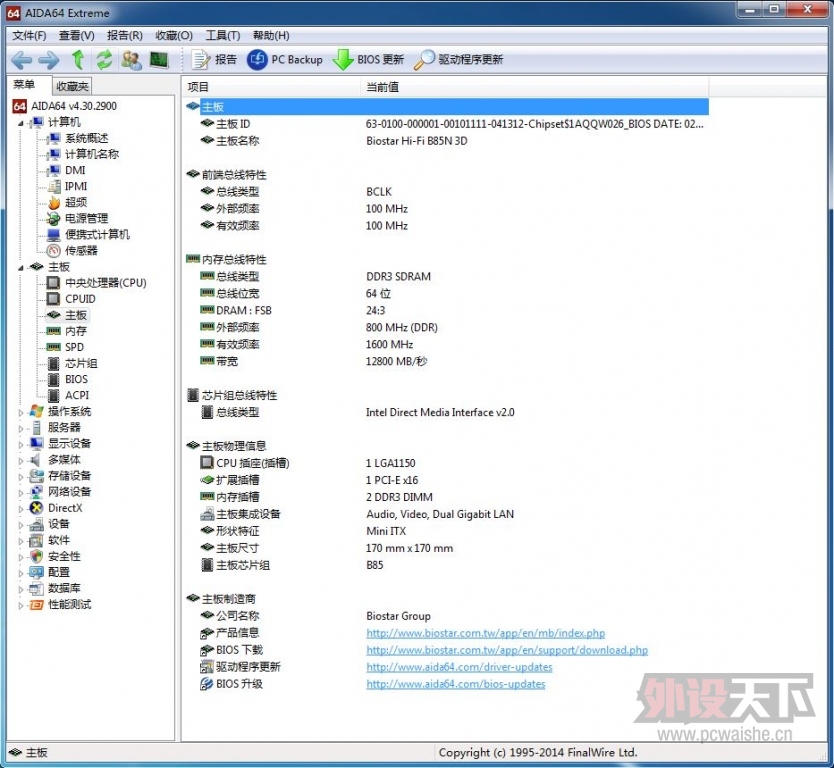Image resolution: width=834 pixels, height=768 pixels.
Task: Select DMI in the tree
Action: tap(75, 170)
